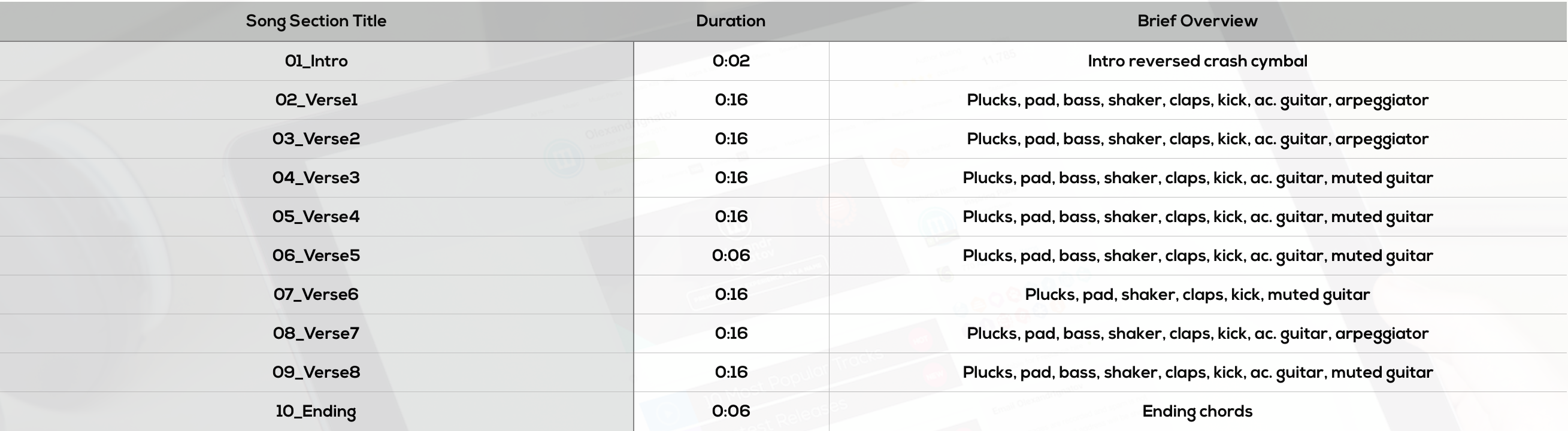Select the Intro reversed crash cymbal description
The height and width of the screenshot is (431, 1568).
click(1197, 61)
